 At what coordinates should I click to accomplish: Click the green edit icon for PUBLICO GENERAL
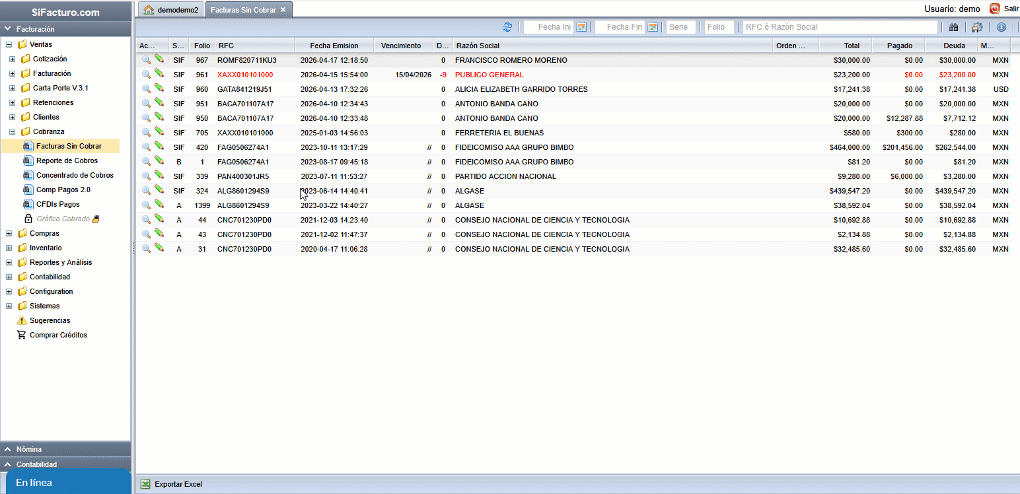158,74
